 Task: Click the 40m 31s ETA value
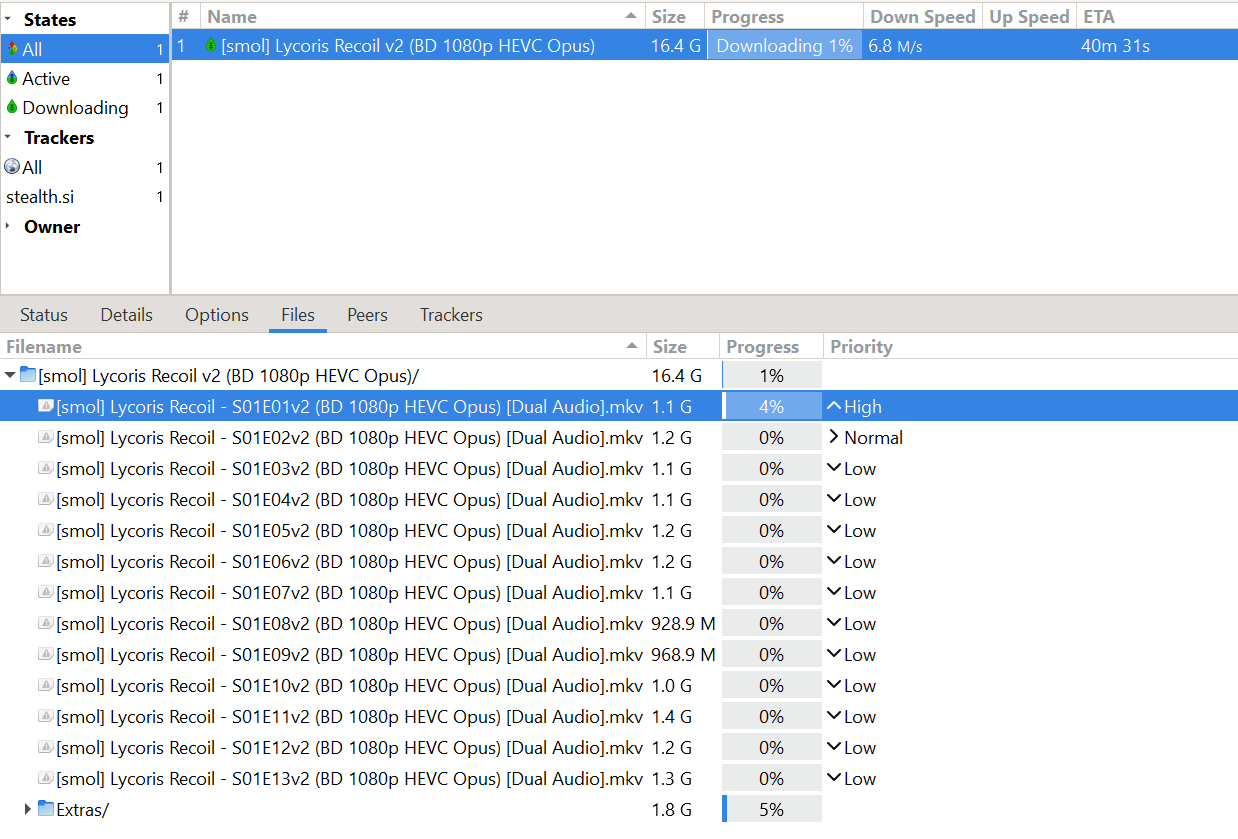point(1115,45)
